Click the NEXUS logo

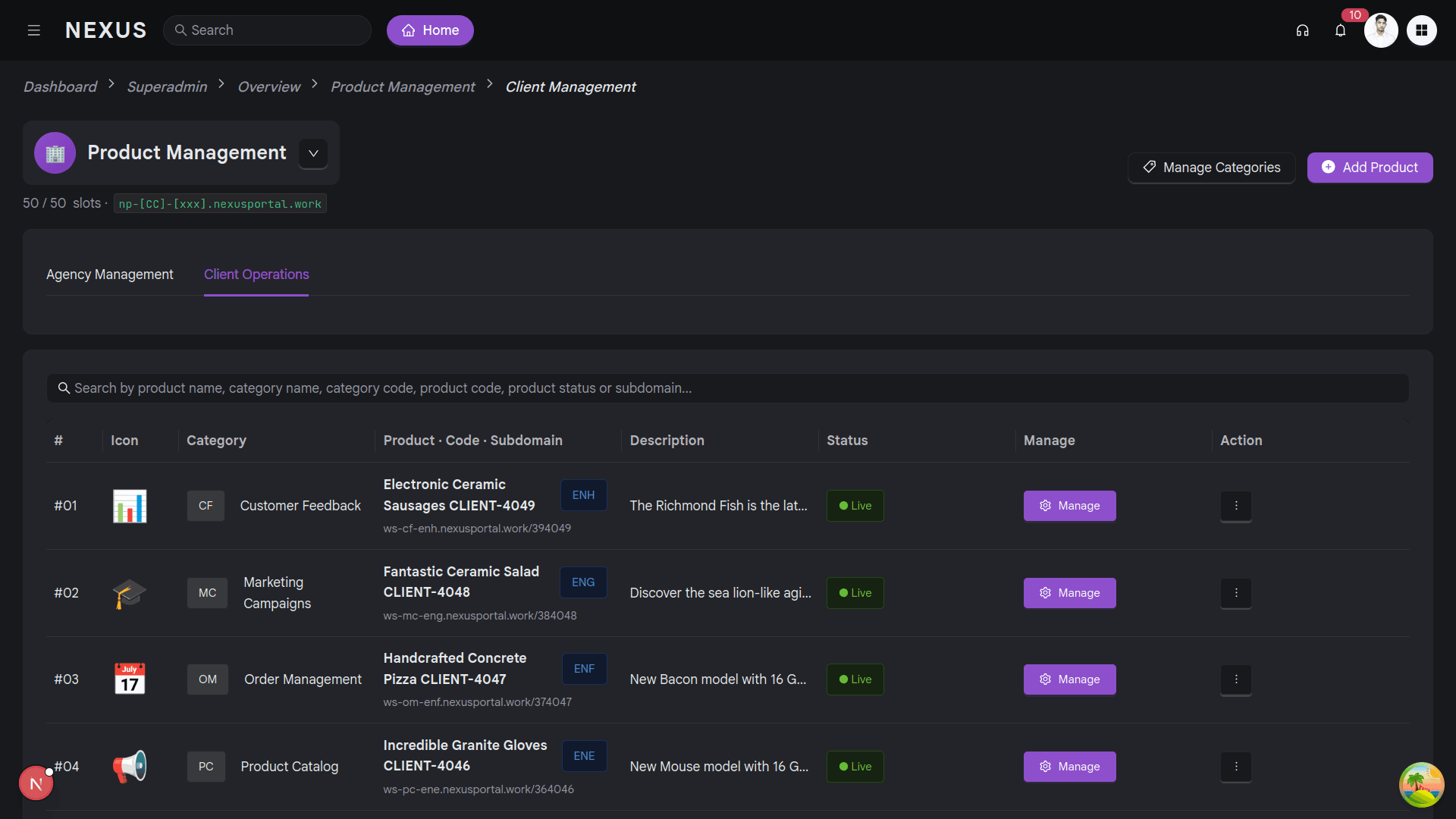point(106,30)
